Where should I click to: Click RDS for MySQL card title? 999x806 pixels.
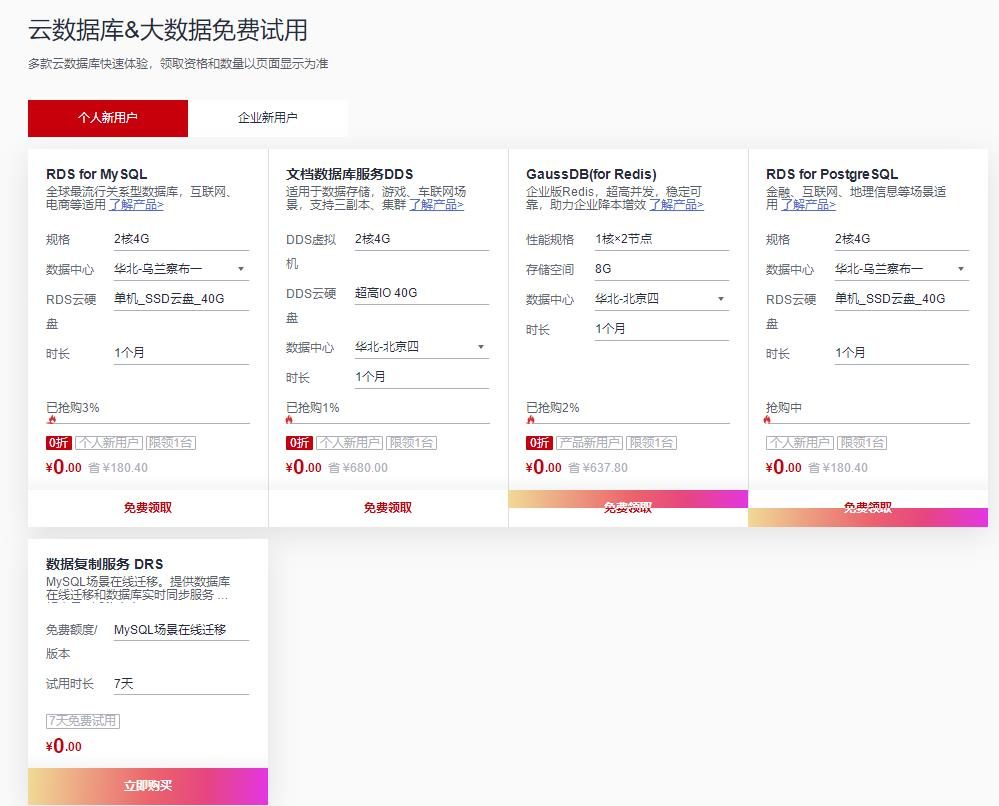point(97,175)
